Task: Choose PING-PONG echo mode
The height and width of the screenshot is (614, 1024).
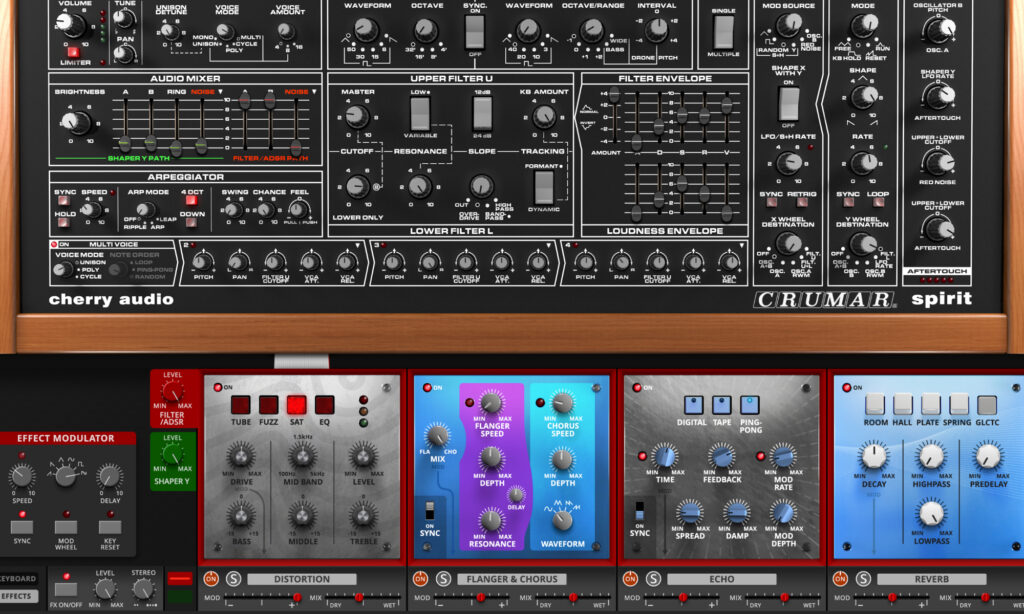Action: coord(750,405)
